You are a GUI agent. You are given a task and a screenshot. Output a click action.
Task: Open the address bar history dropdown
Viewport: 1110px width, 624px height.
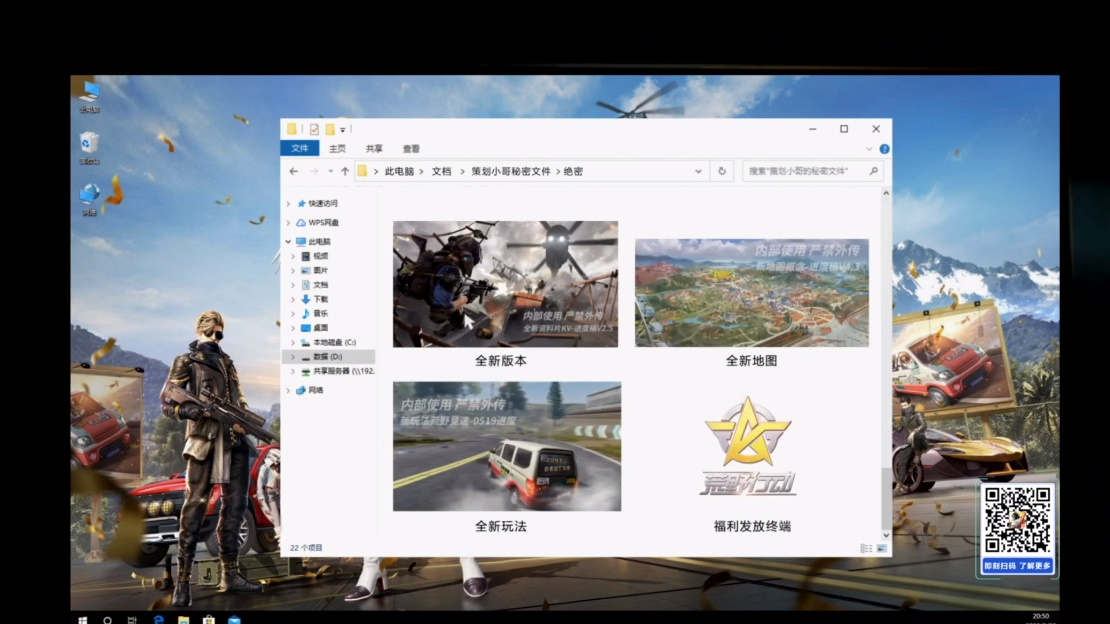click(706, 171)
